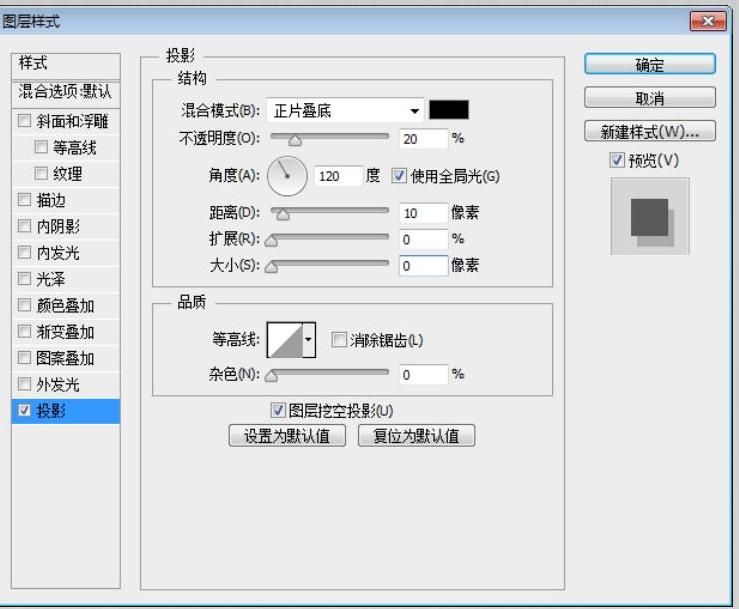Click the contour curve thumbnail
The height and width of the screenshot is (609, 739).
tap(284, 340)
